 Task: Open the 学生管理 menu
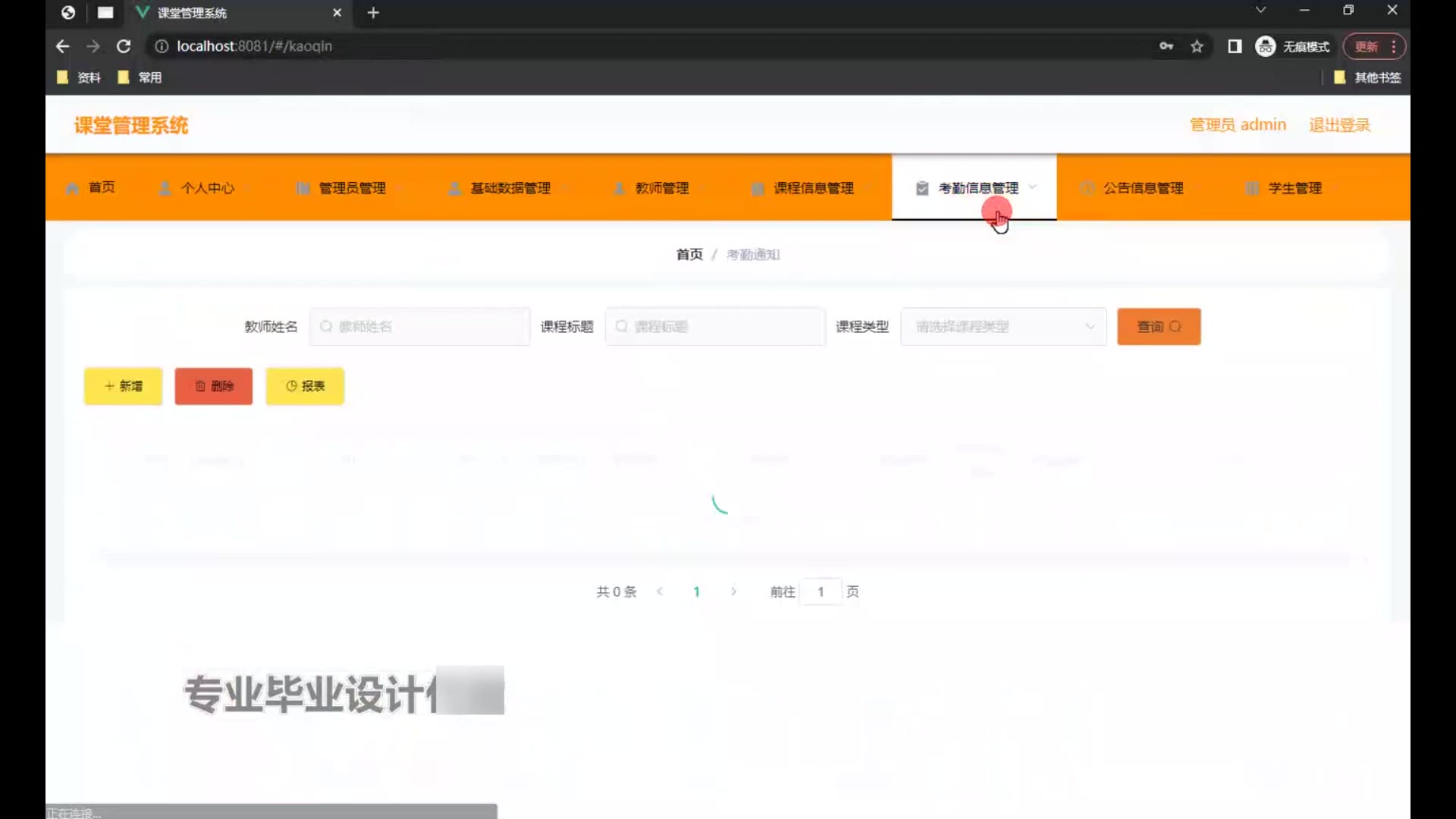pyautogui.click(x=1294, y=188)
